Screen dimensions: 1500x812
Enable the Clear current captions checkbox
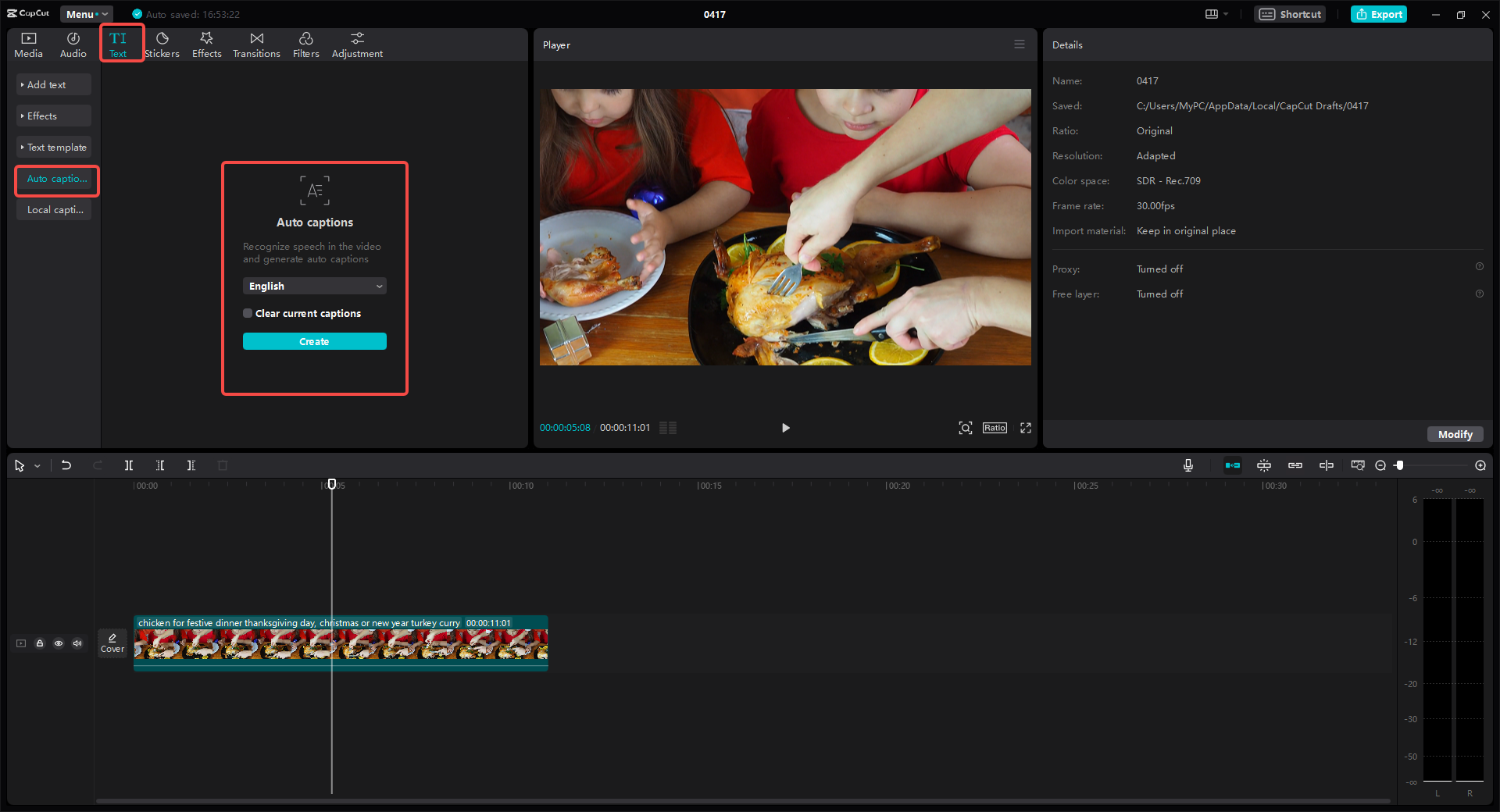click(x=247, y=312)
